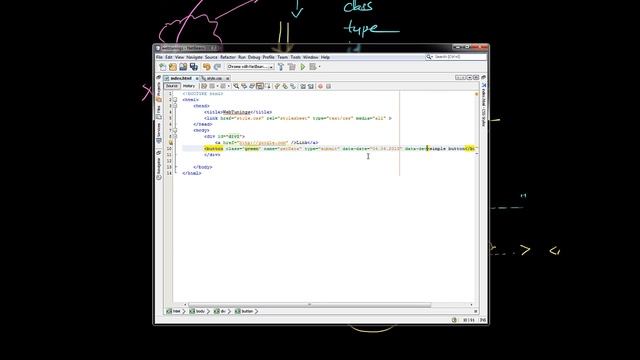Click the closing </body> tag on line 13
This screenshot has height=360, width=640.
coord(203,167)
